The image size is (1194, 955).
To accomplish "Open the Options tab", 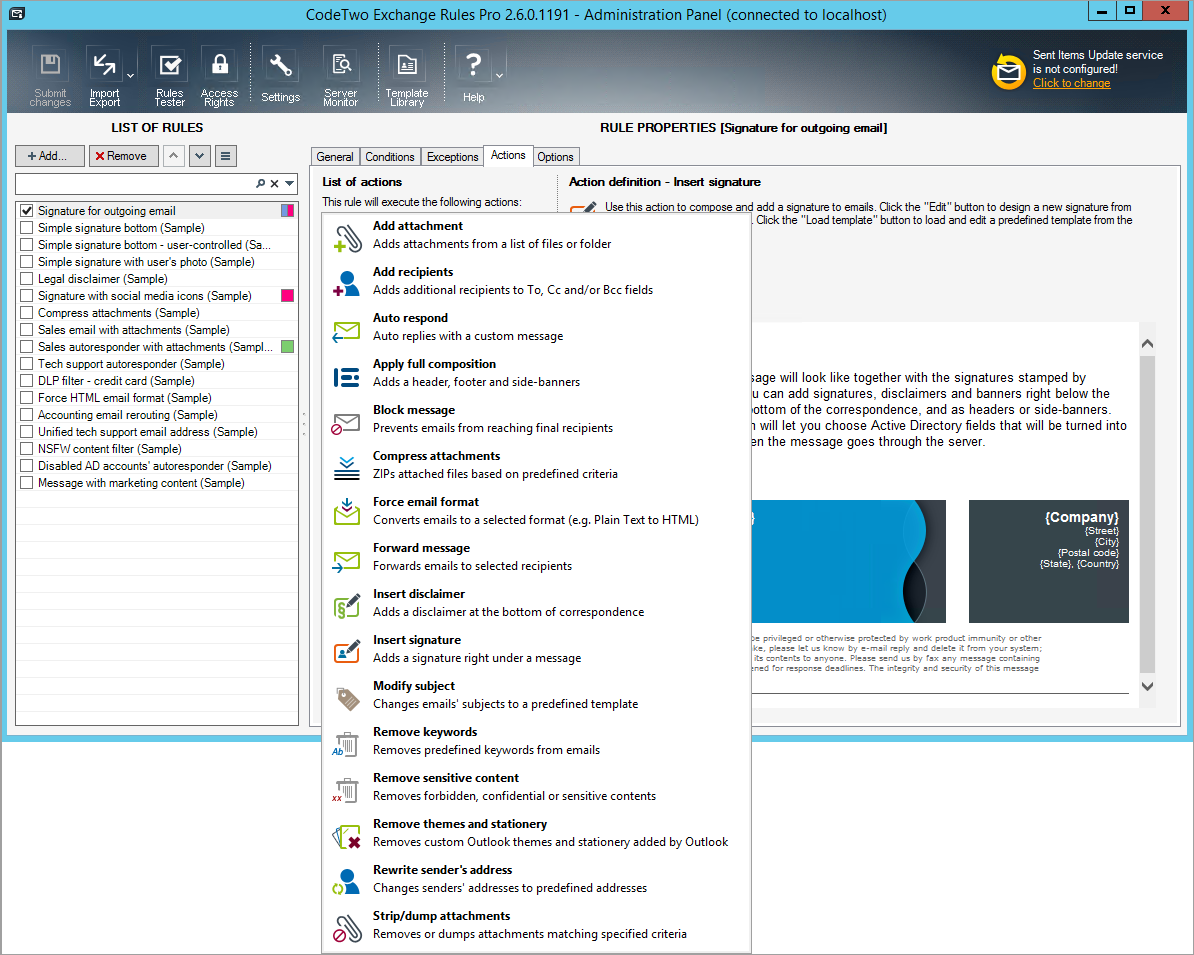I will (x=555, y=157).
